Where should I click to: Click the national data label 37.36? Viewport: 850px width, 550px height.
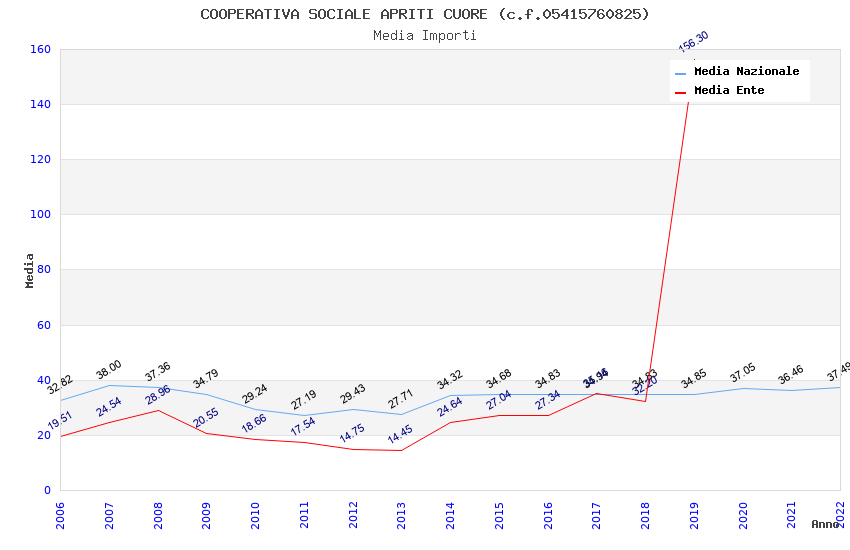158,371
